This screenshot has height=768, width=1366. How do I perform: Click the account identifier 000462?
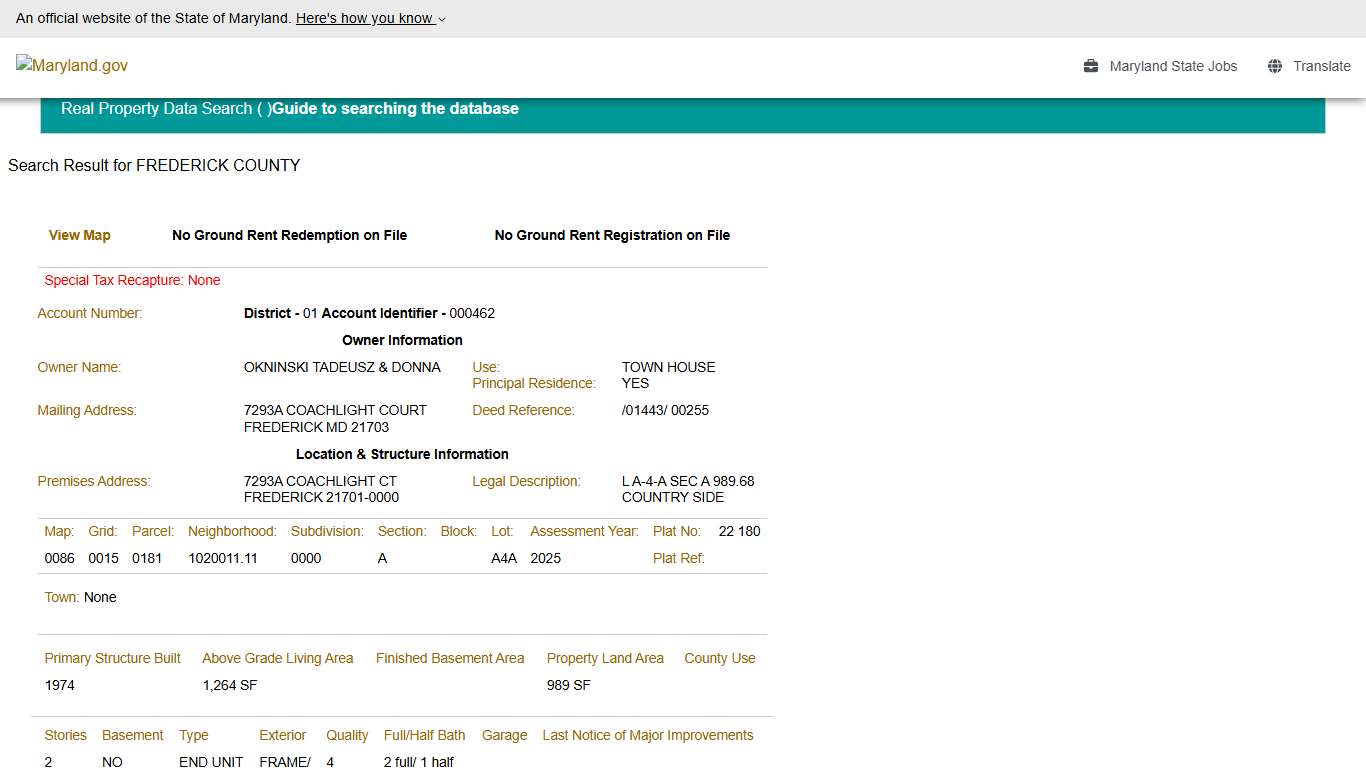click(472, 313)
